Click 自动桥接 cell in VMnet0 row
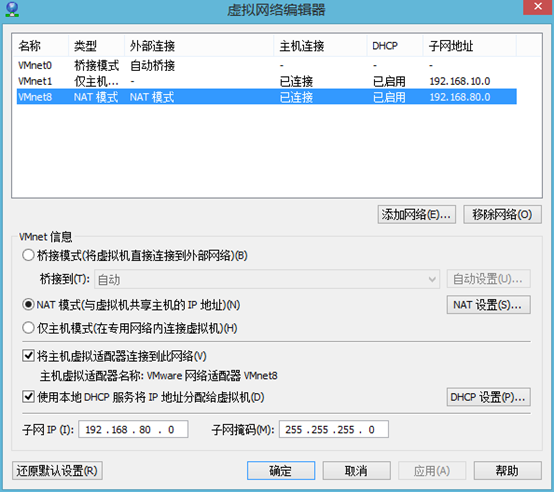554x492 pixels. (152, 65)
